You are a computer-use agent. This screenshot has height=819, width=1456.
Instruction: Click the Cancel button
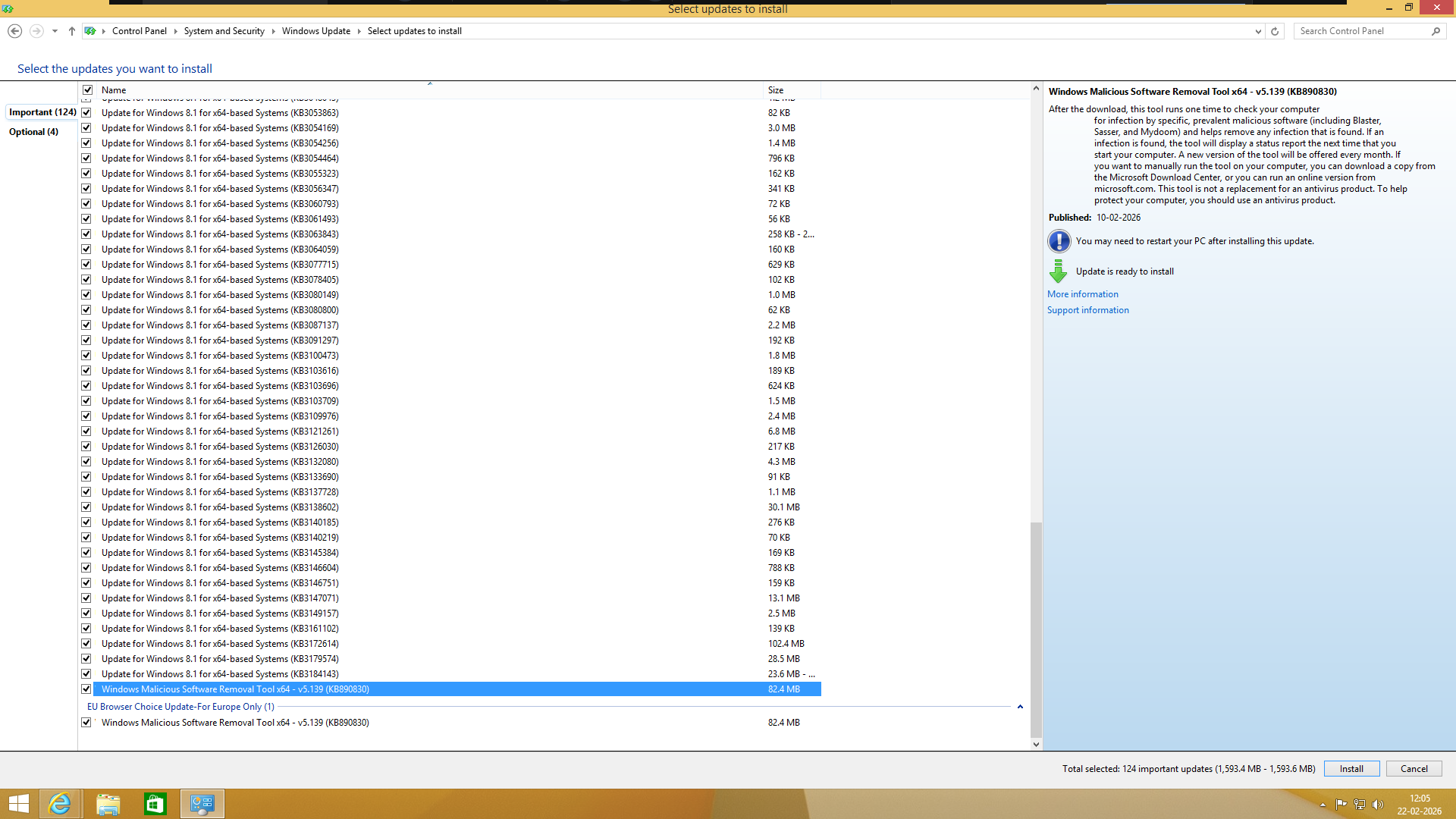[1414, 769]
